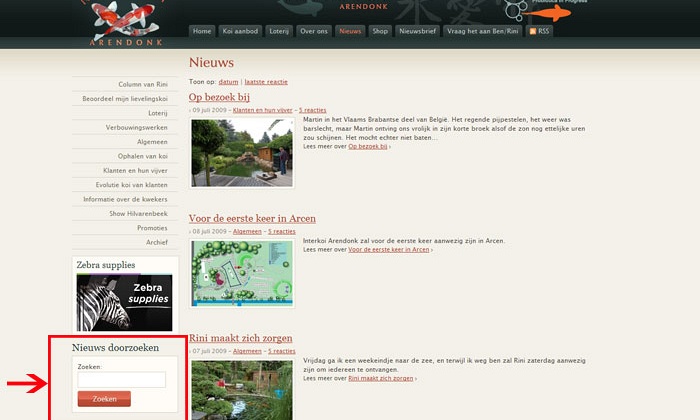Open sidebar item Evolutie koi van klanten

[131, 185]
